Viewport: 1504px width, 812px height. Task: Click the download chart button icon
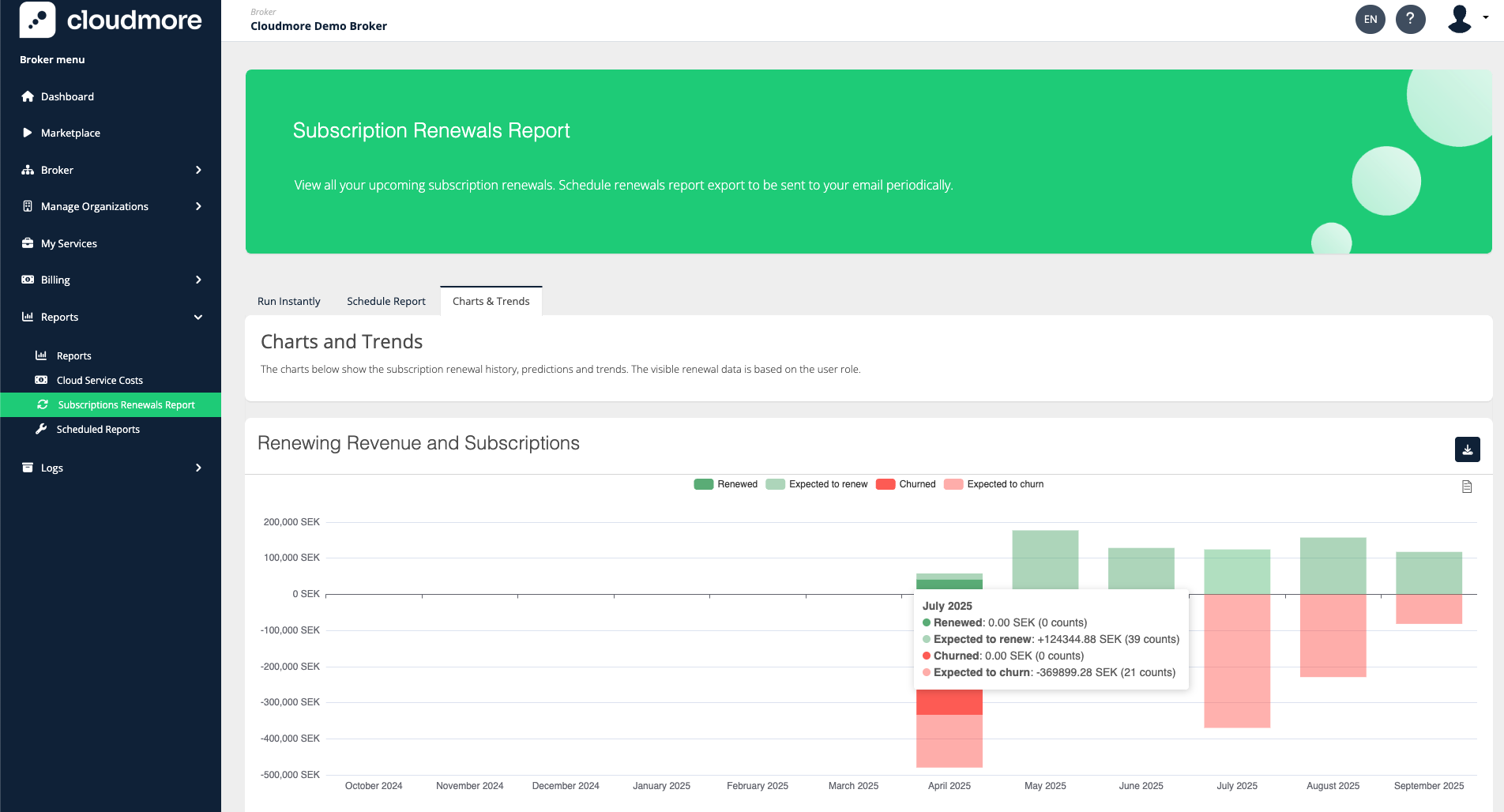(1467, 449)
